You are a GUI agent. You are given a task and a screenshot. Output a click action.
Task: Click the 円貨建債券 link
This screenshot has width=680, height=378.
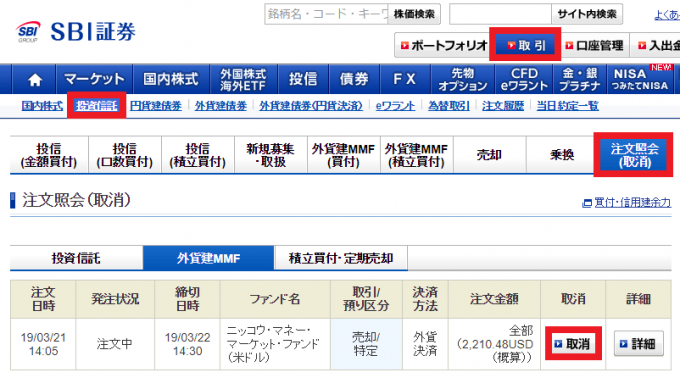[156, 106]
